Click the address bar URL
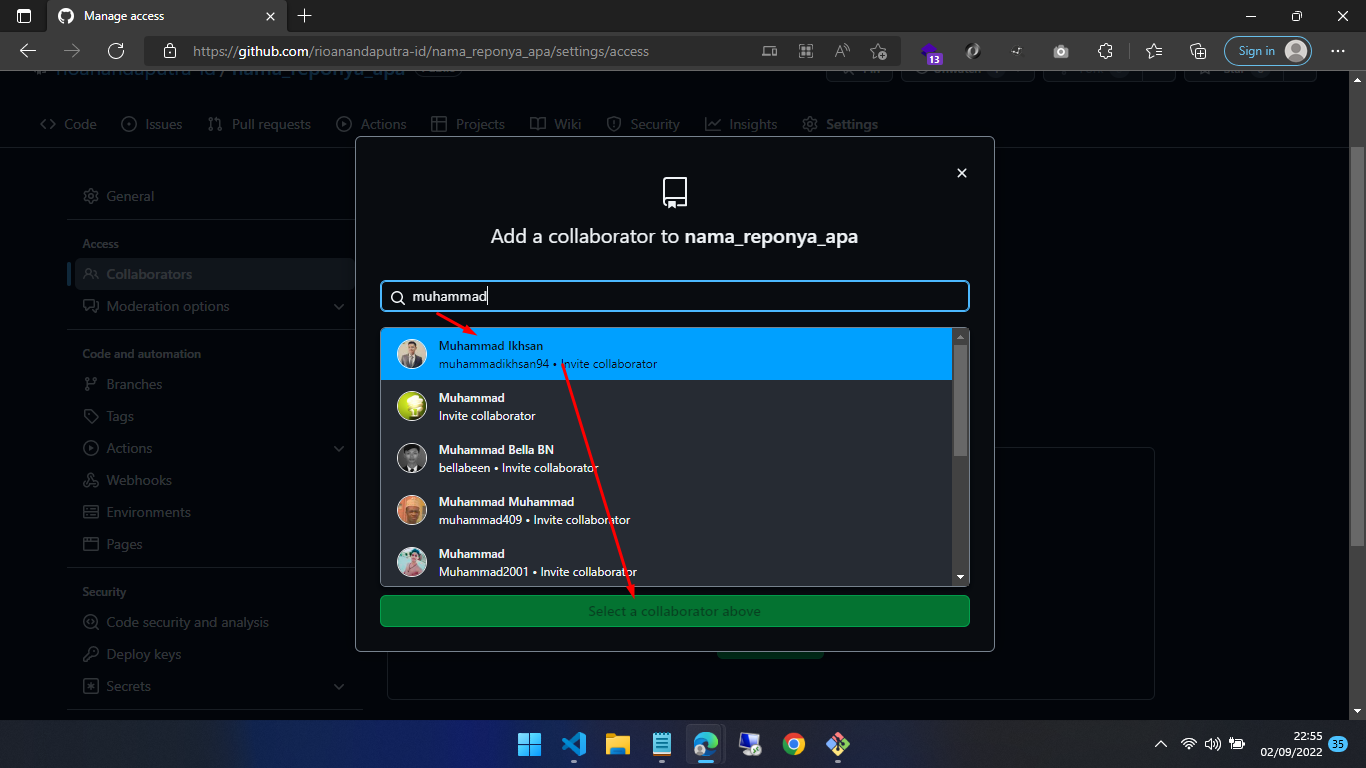Viewport: 1366px width, 768px height. point(420,51)
